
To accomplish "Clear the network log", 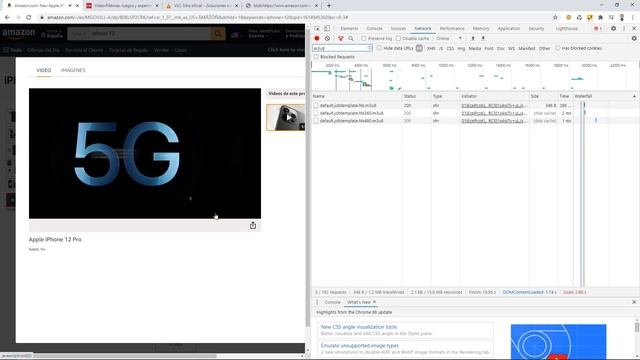I will [327, 38].
